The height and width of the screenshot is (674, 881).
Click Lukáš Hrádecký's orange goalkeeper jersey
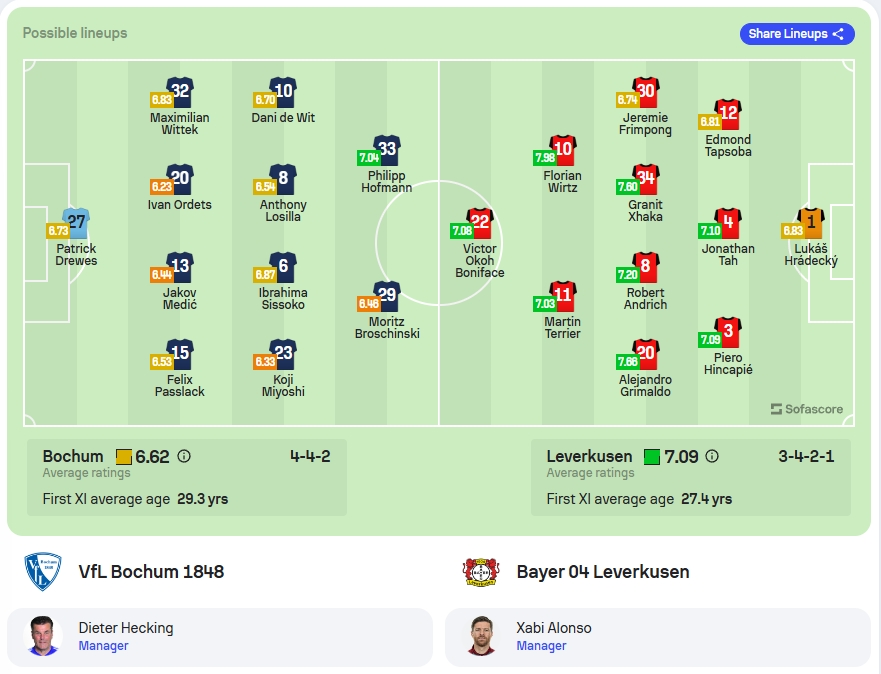[x=811, y=224]
